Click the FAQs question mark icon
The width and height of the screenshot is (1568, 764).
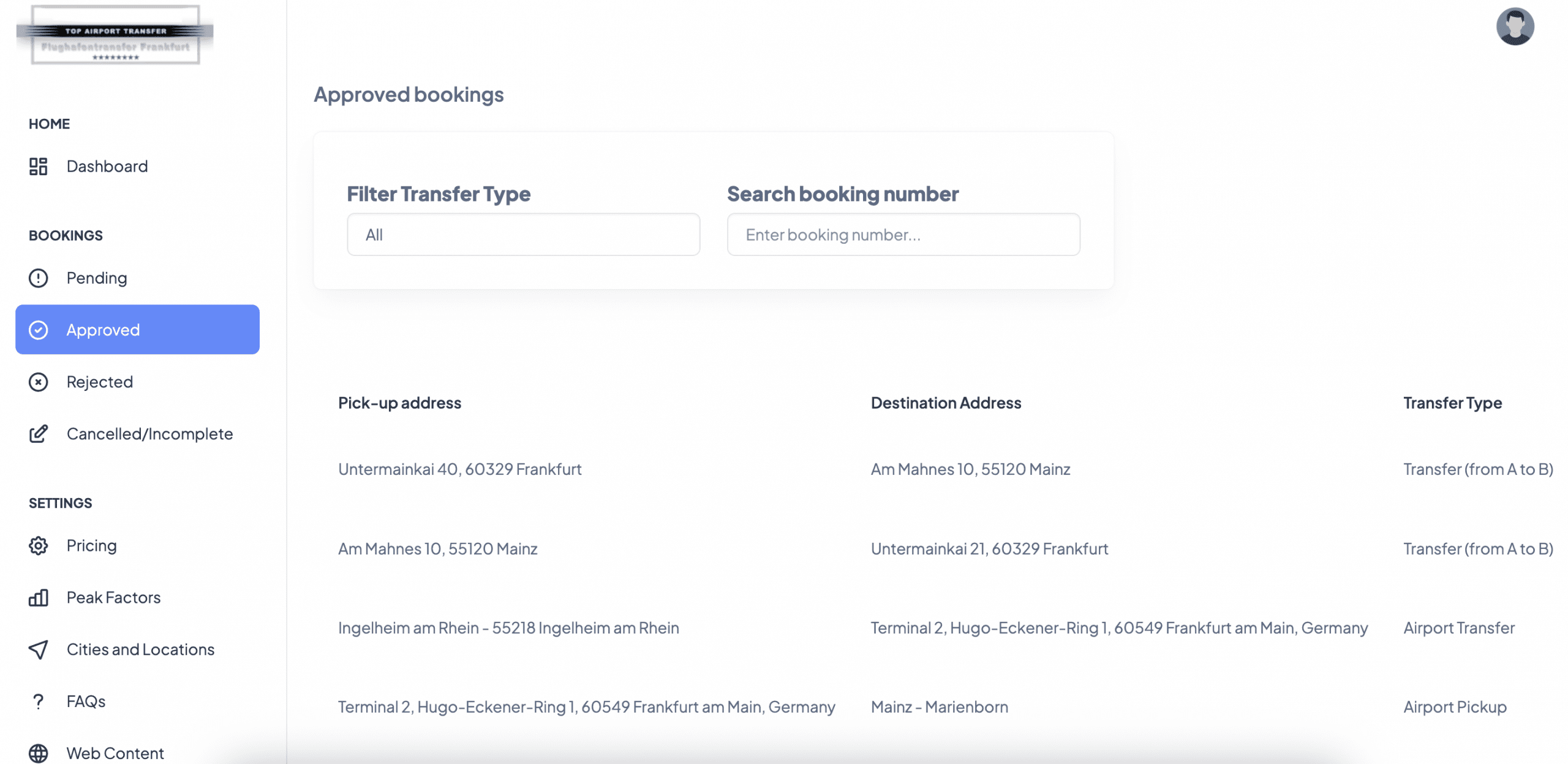pyautogui.click(x=38, y=701)
